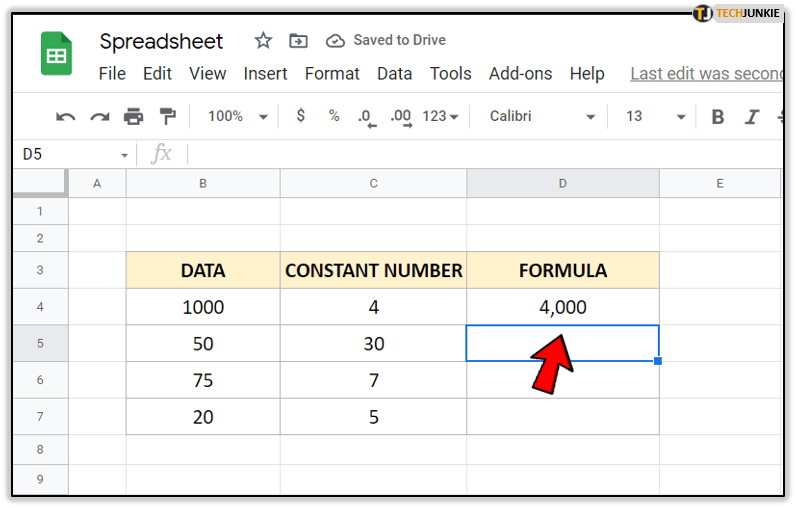Viewport: 796px width, 508px height.
Task: Open the Insert menu
Action: coord(265,74)
